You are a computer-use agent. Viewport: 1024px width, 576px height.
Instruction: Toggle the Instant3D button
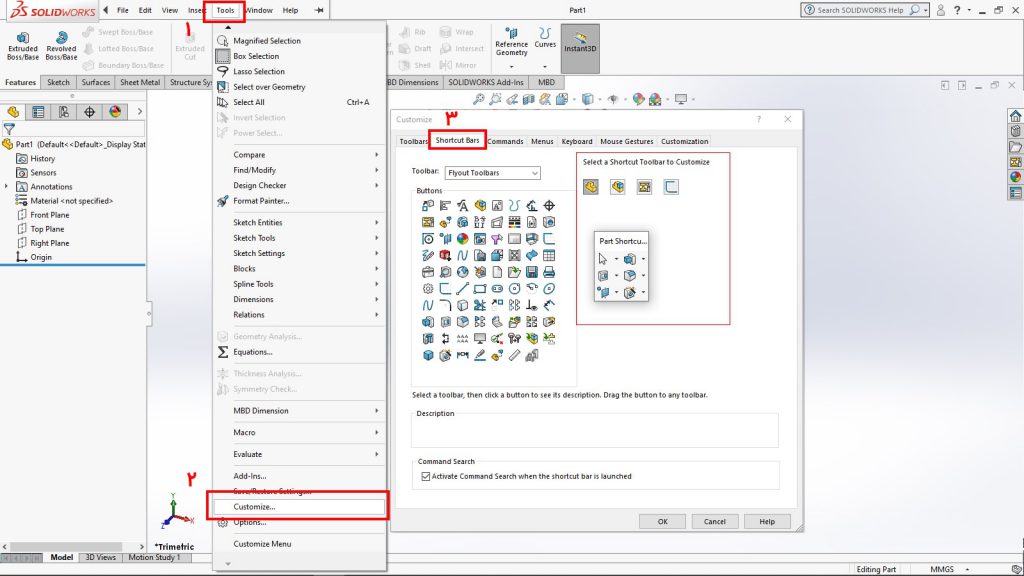tap(580, 48)
